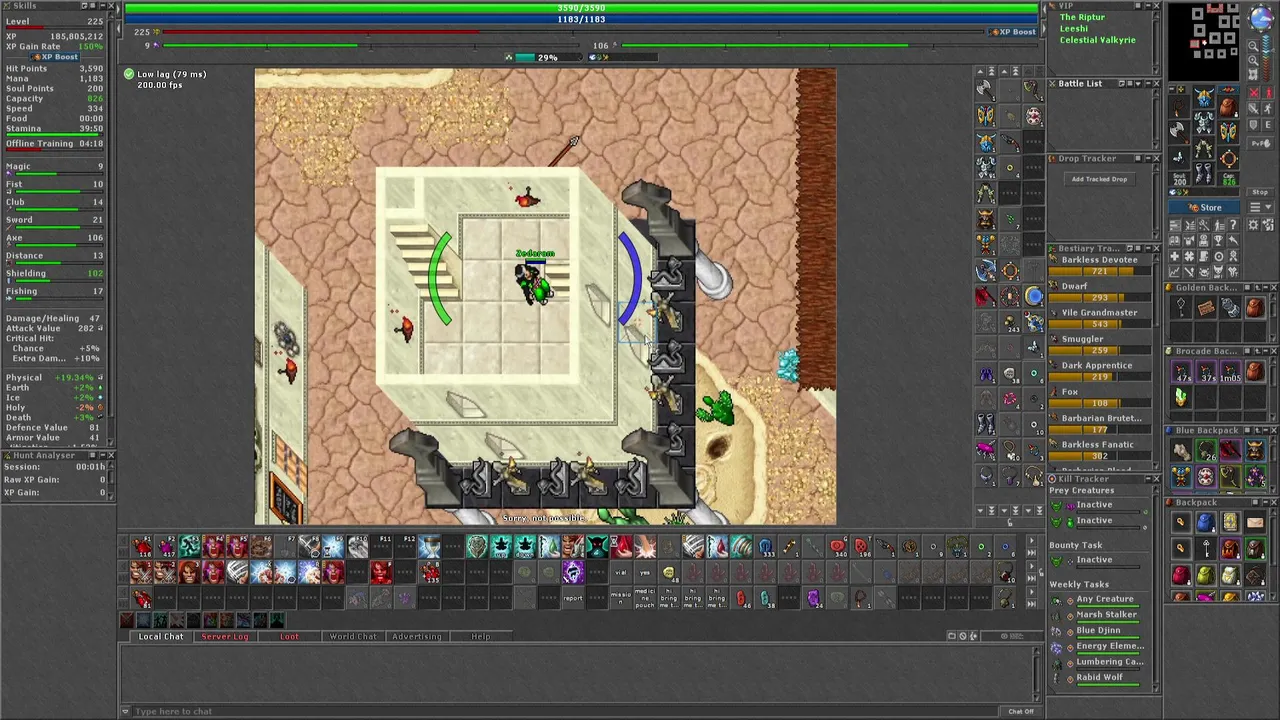Screen dimensions: 1280x720
Task: Open the options dropdown menu below Stop
Action: (x=1259, y=207)
